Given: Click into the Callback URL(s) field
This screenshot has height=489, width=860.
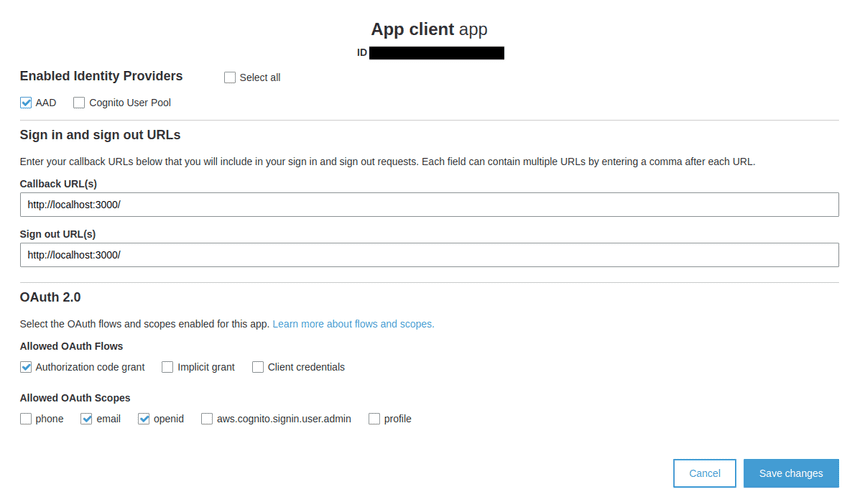Looking at the screenshot, I should click(429, 204).
